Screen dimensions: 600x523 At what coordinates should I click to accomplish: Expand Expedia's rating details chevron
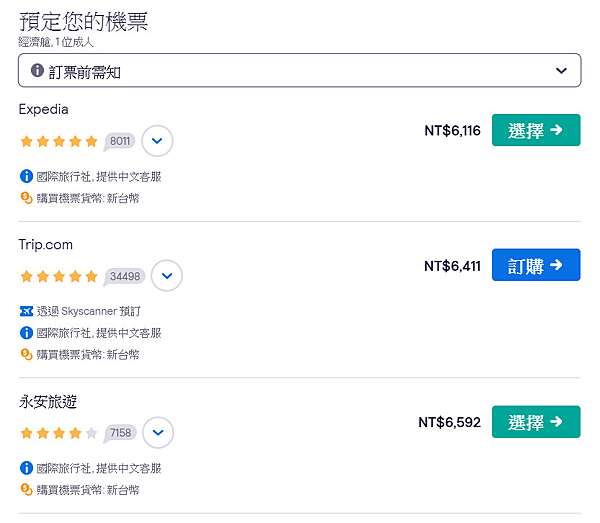(x=157, y=141)
